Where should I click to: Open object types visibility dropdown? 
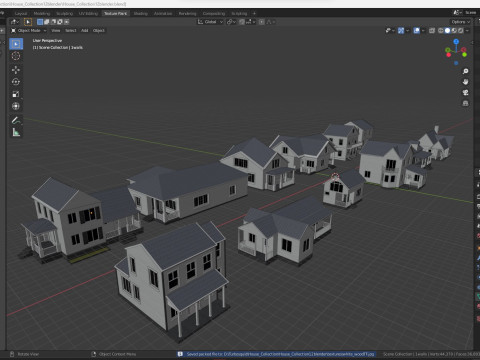[x=390, y=31]
